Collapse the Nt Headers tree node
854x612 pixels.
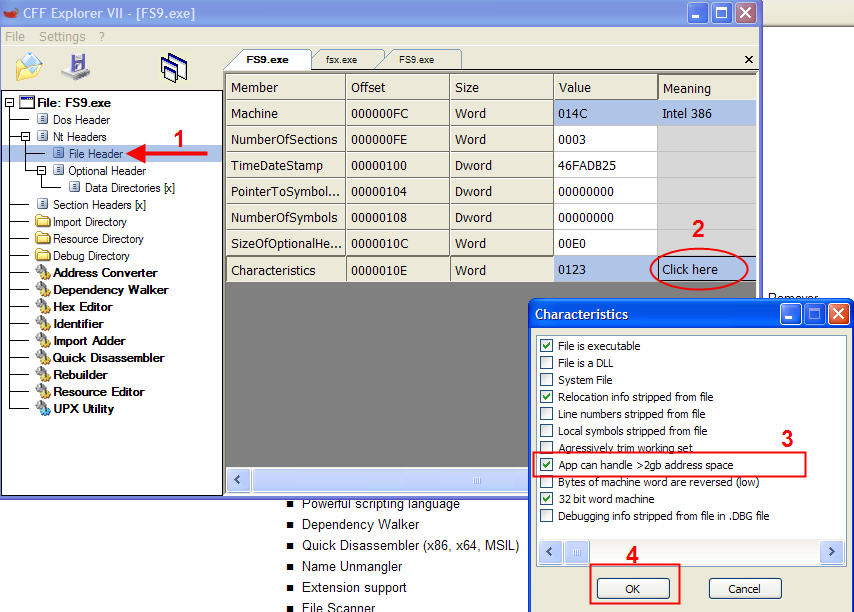26,136
